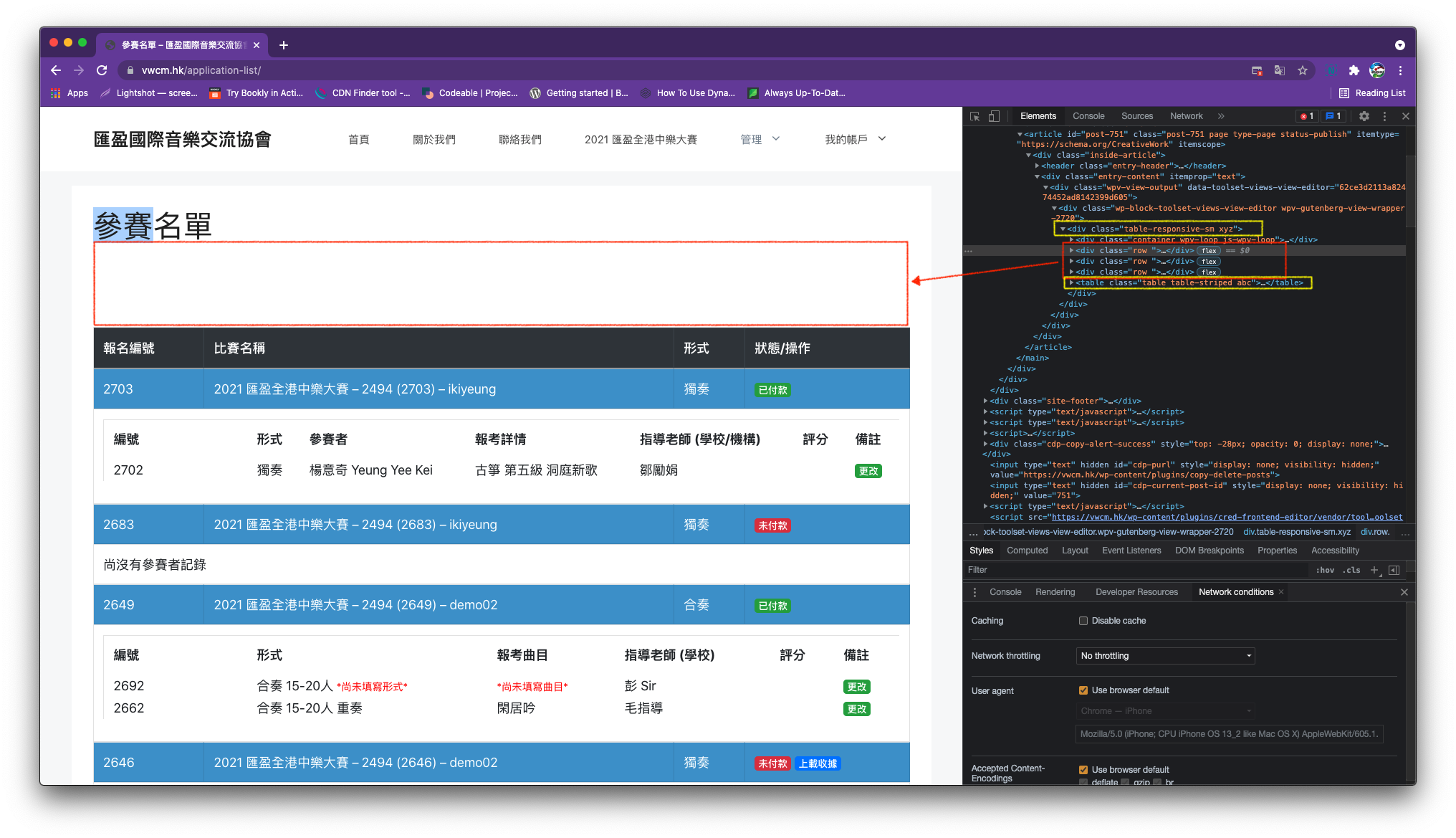Open a new browser tab with plus

click(x=284, y=45)
